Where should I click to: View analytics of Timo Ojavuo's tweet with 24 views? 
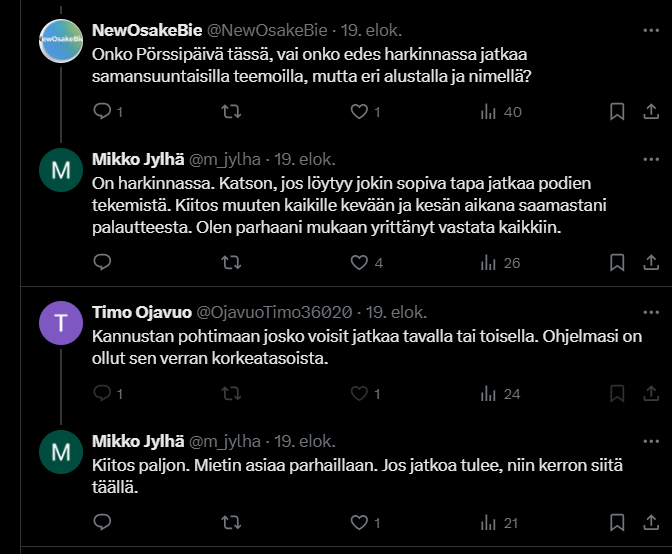[500, 394]
